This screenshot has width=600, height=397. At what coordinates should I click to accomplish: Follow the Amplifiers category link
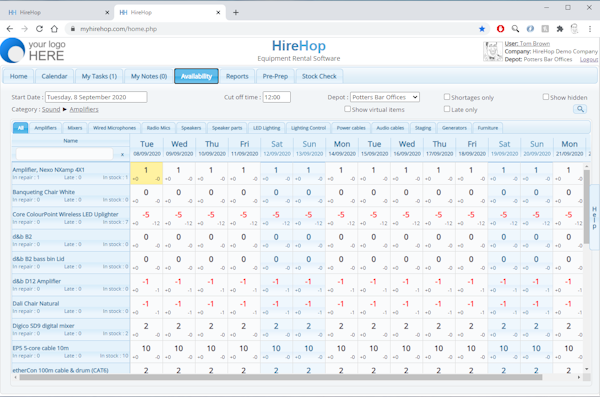[84, 109]
